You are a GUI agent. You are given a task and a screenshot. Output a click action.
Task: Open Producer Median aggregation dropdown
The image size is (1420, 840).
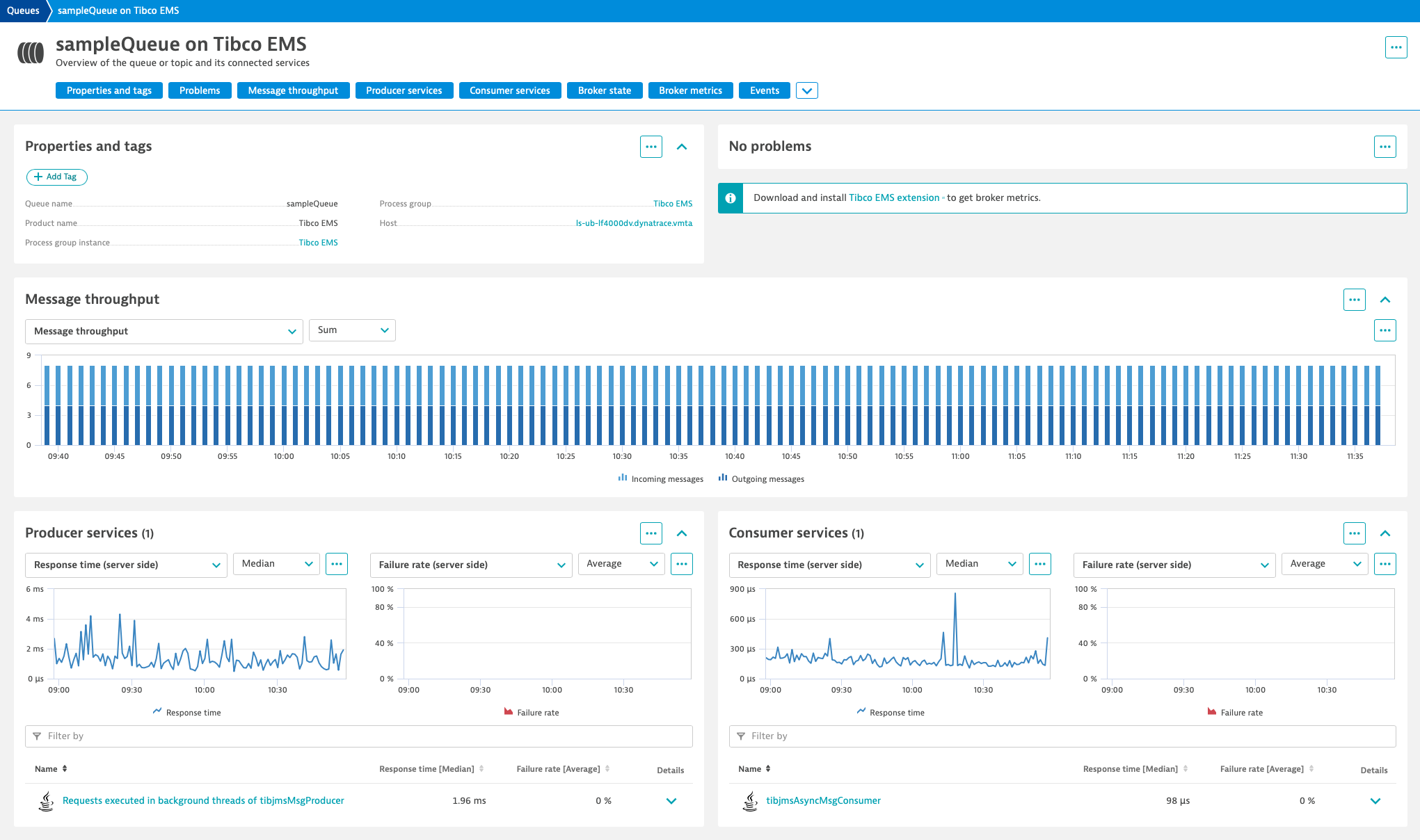[276, 564]
